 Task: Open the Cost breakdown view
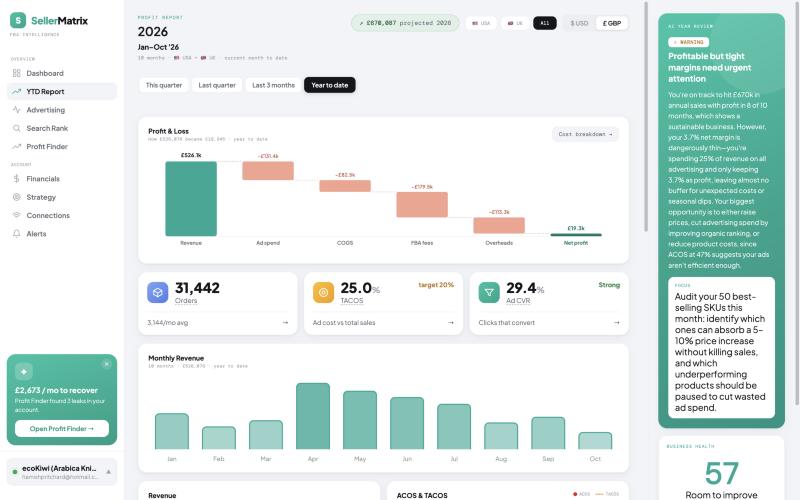coord(585,134)
